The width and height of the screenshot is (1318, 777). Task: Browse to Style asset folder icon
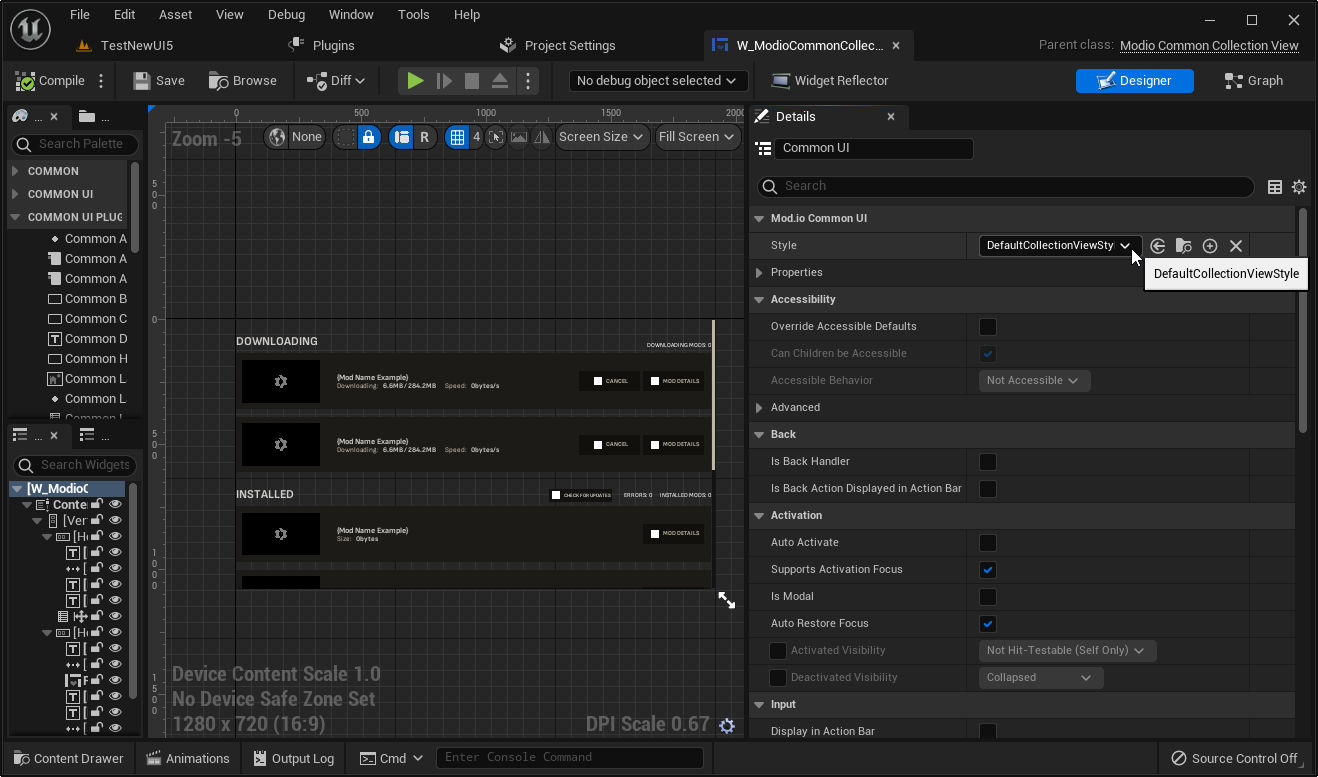(x=1184, y=246)
